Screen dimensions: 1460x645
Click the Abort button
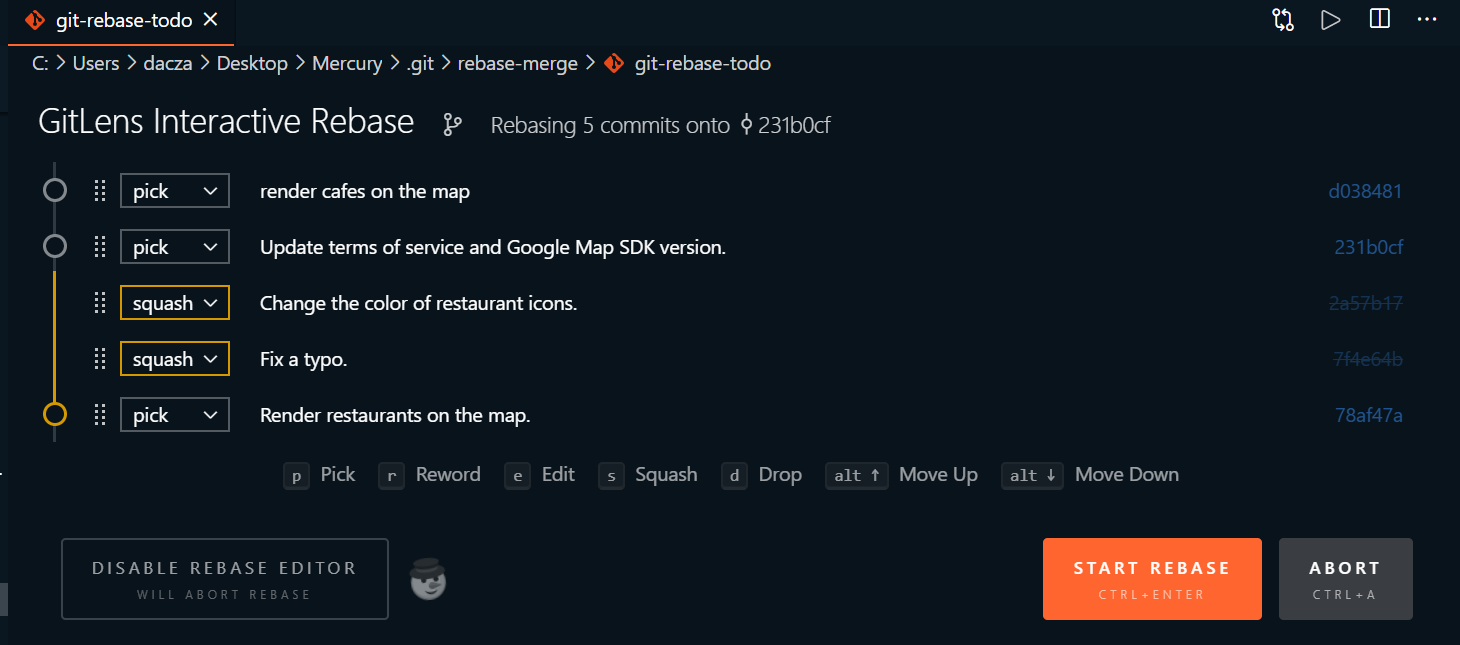(x=1345, y=579)
